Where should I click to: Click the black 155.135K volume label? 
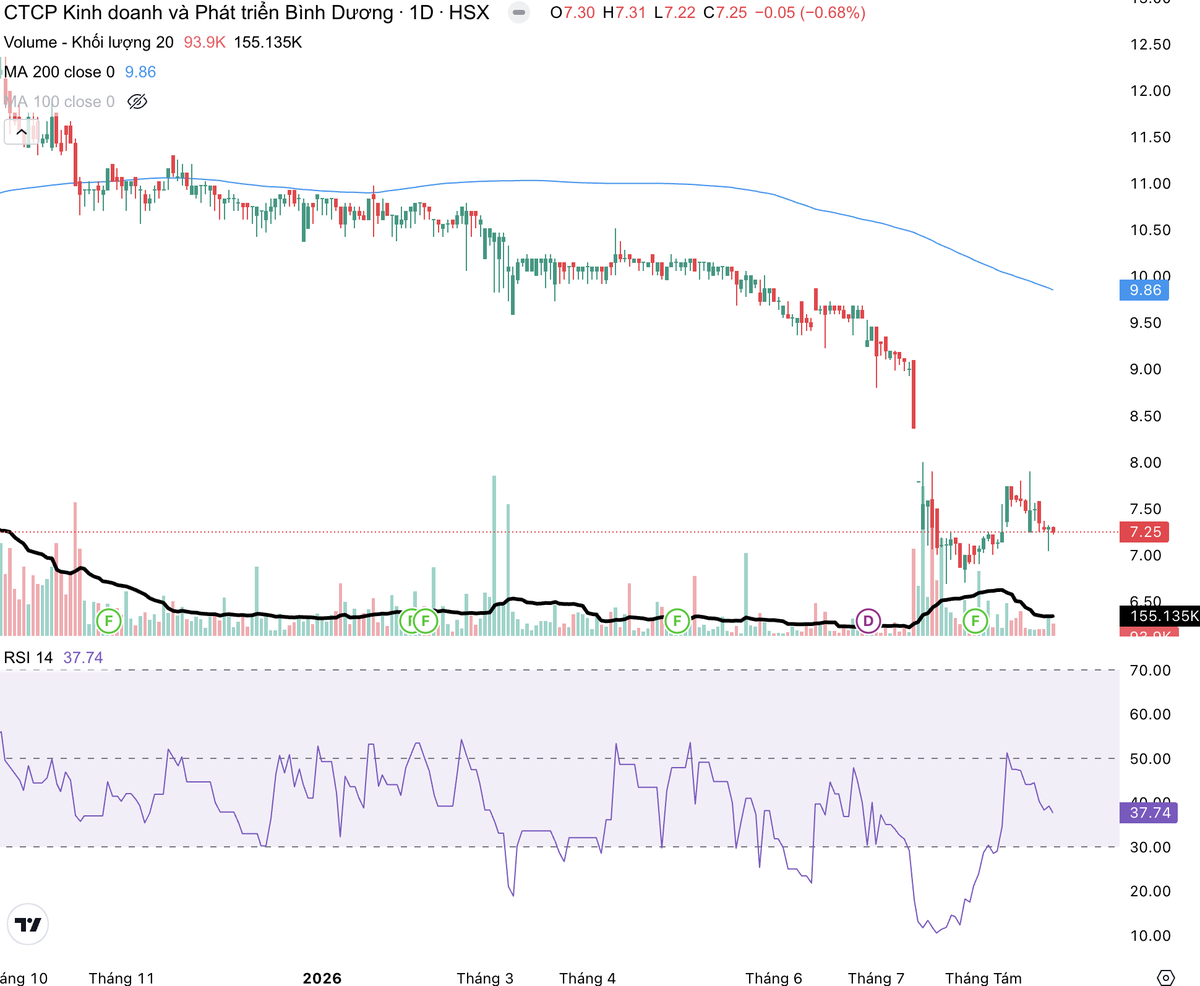tap(1160, 616)
